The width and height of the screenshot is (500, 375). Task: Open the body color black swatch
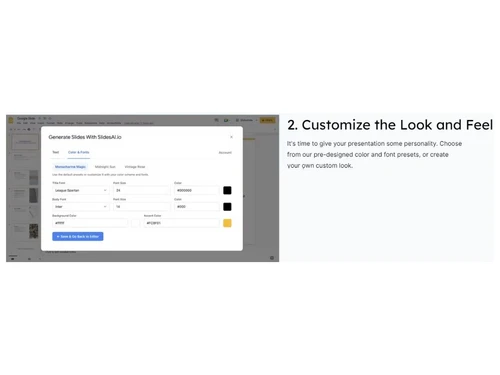pos(227,207)
